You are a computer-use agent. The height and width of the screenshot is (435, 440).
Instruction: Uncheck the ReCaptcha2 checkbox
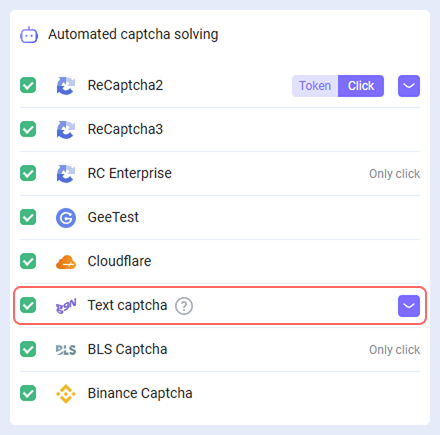click(x=28, y=85)
